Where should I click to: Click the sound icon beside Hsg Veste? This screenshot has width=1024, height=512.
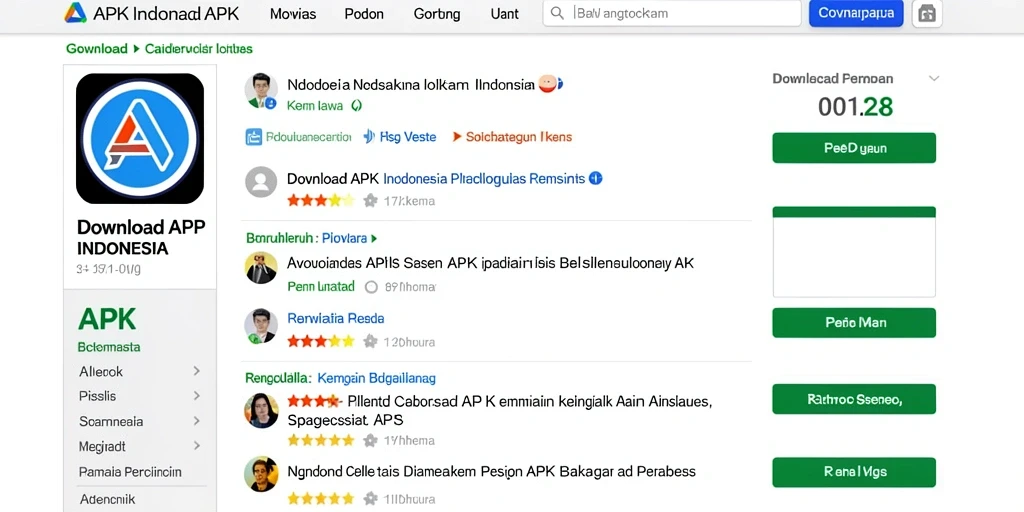point(369,136)
